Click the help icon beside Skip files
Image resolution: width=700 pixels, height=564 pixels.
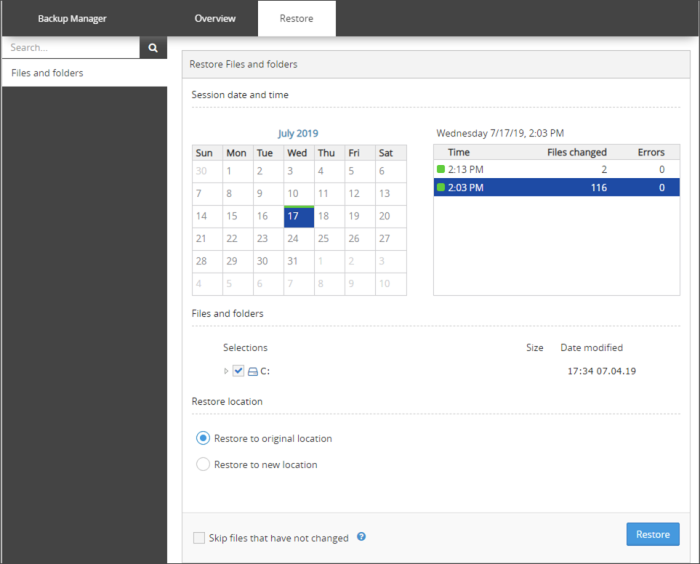click(x=361, y=537)
